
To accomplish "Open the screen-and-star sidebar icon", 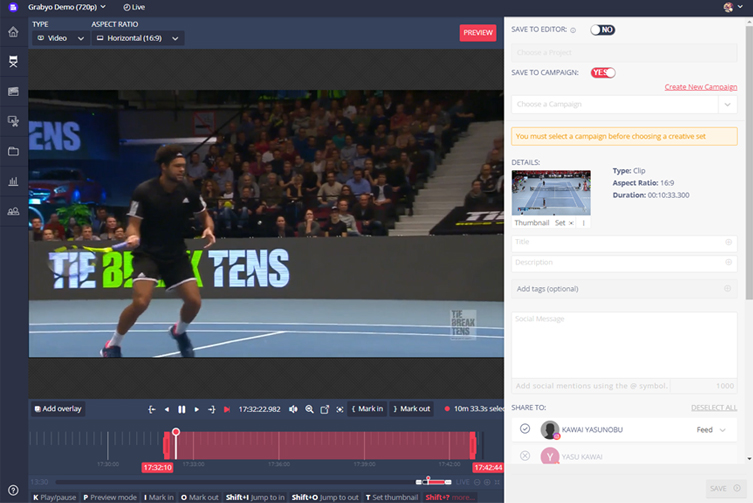I will coord(13,121).
